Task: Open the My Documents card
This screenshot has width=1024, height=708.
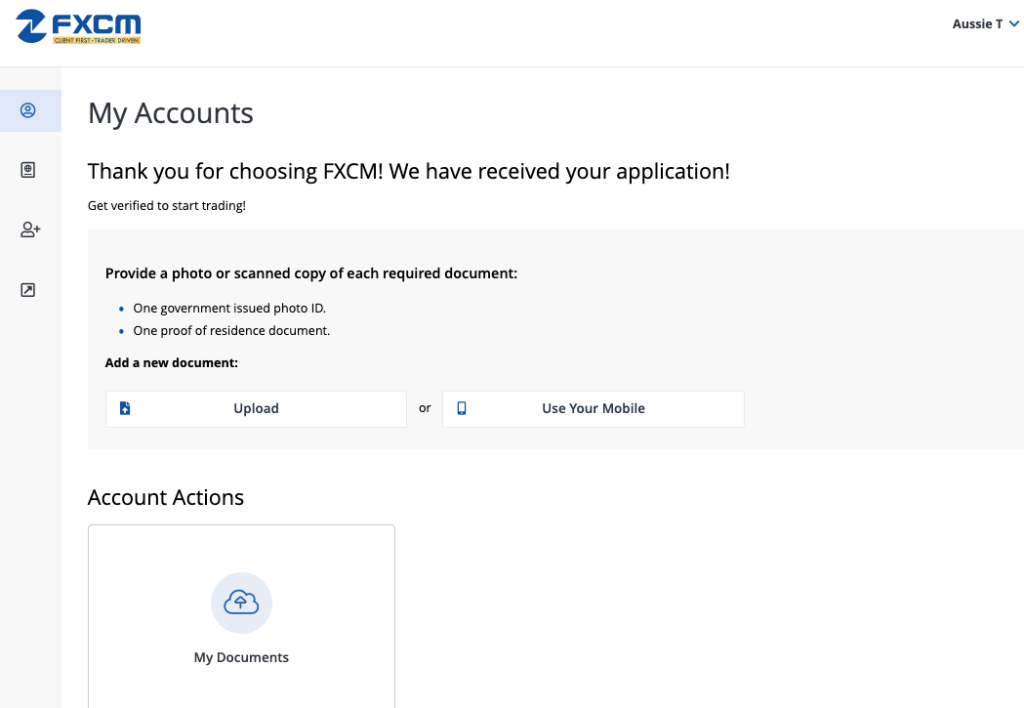Action: pyautogui.click(x=241, y=616)
